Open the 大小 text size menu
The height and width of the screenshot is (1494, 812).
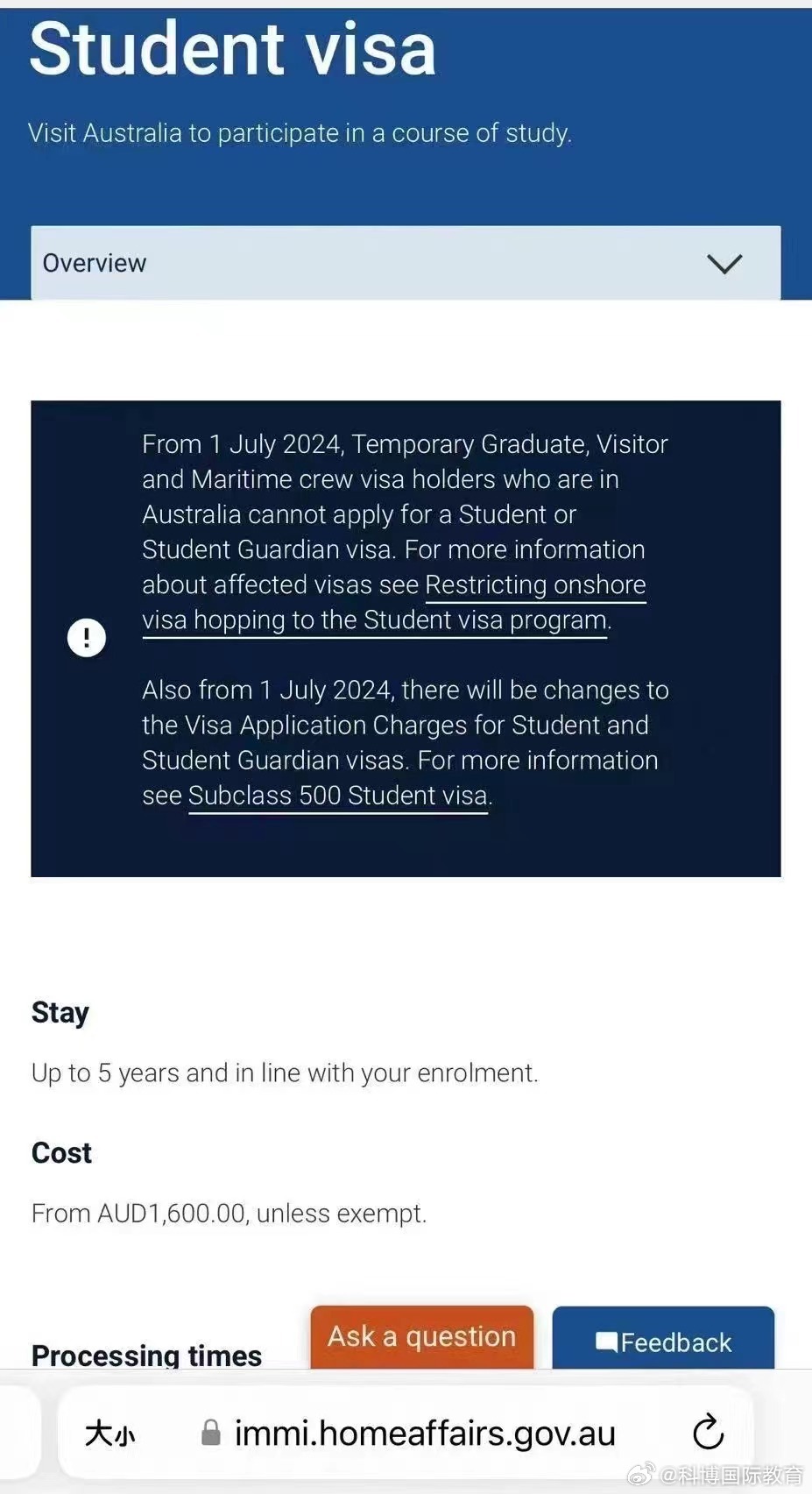tap(110, 1434)
